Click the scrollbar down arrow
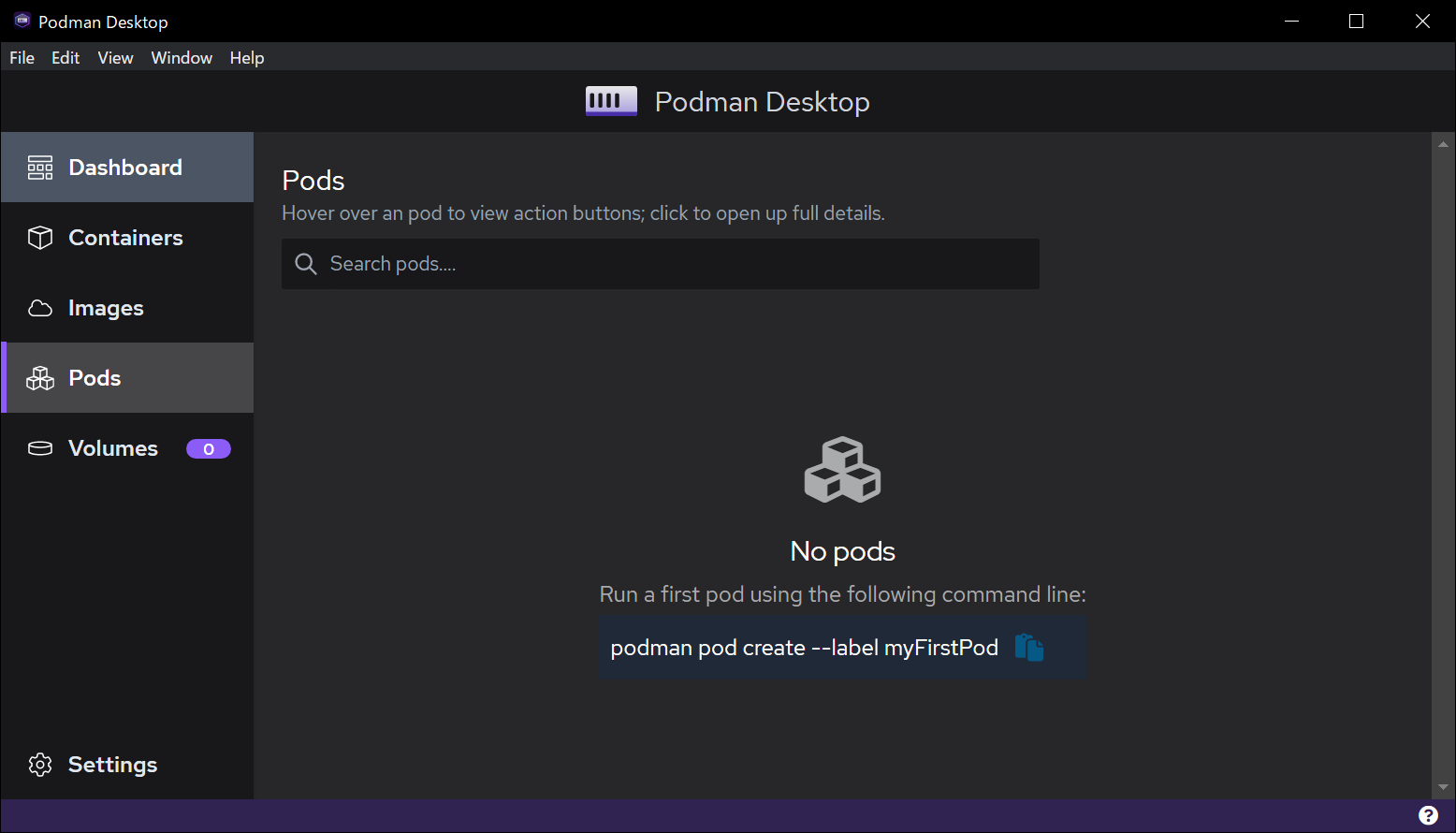Viewport: 1456px width, 833px height. 1443,787
